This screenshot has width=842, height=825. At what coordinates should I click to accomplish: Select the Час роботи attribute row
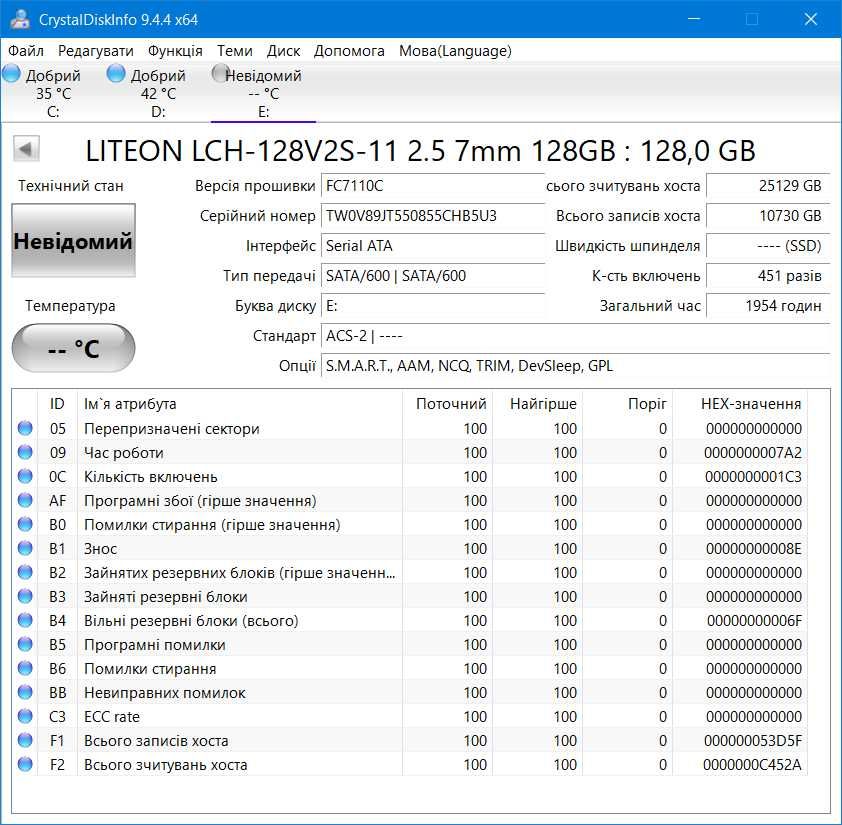tap(410, 452)
